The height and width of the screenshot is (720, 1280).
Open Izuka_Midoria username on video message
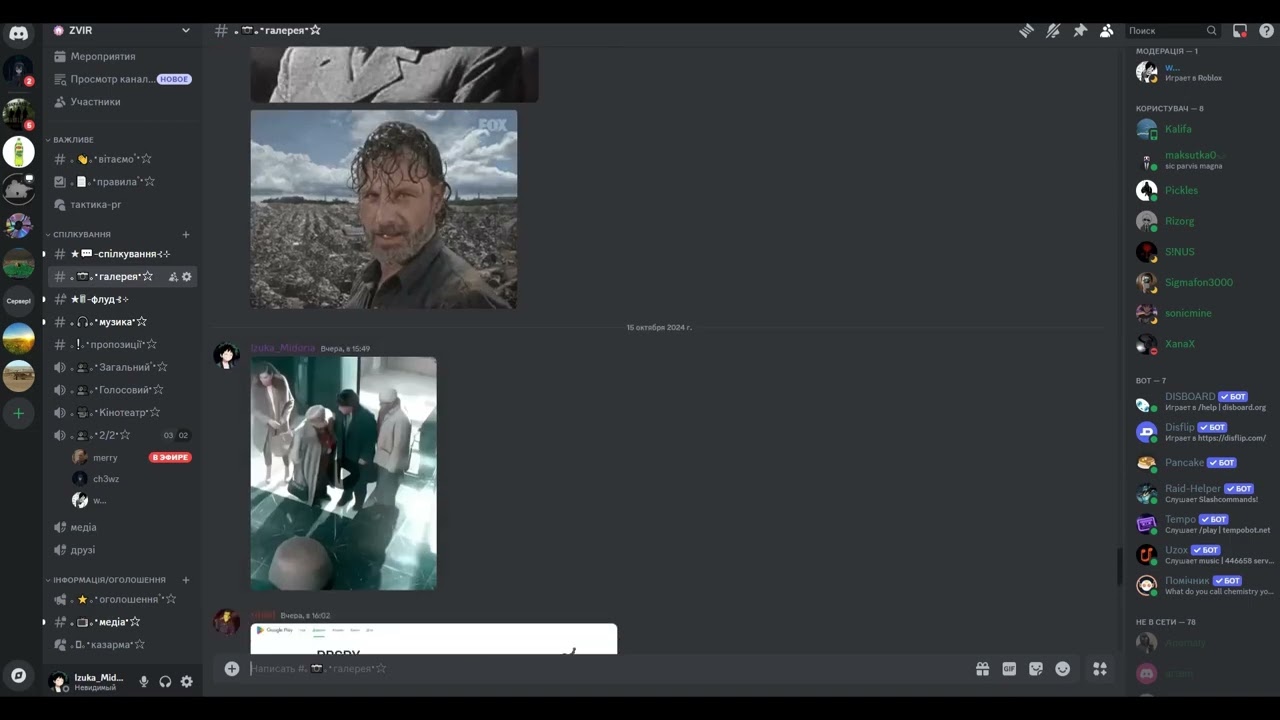coord(282,348)
